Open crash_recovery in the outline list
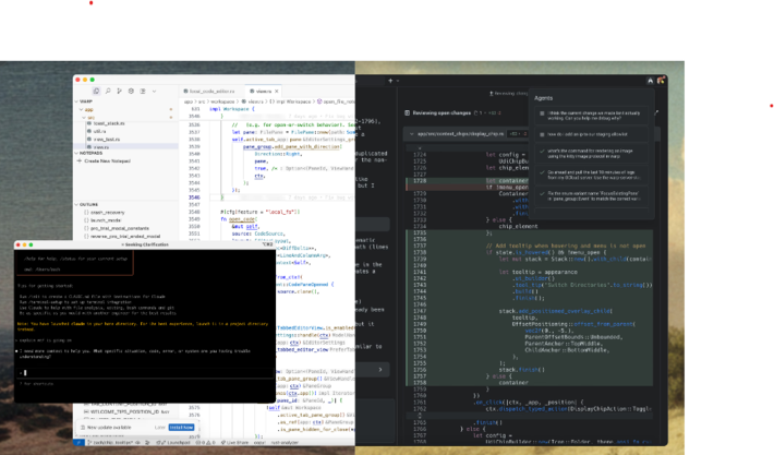This screenshot has height=455, width=774. pos(106,213)
